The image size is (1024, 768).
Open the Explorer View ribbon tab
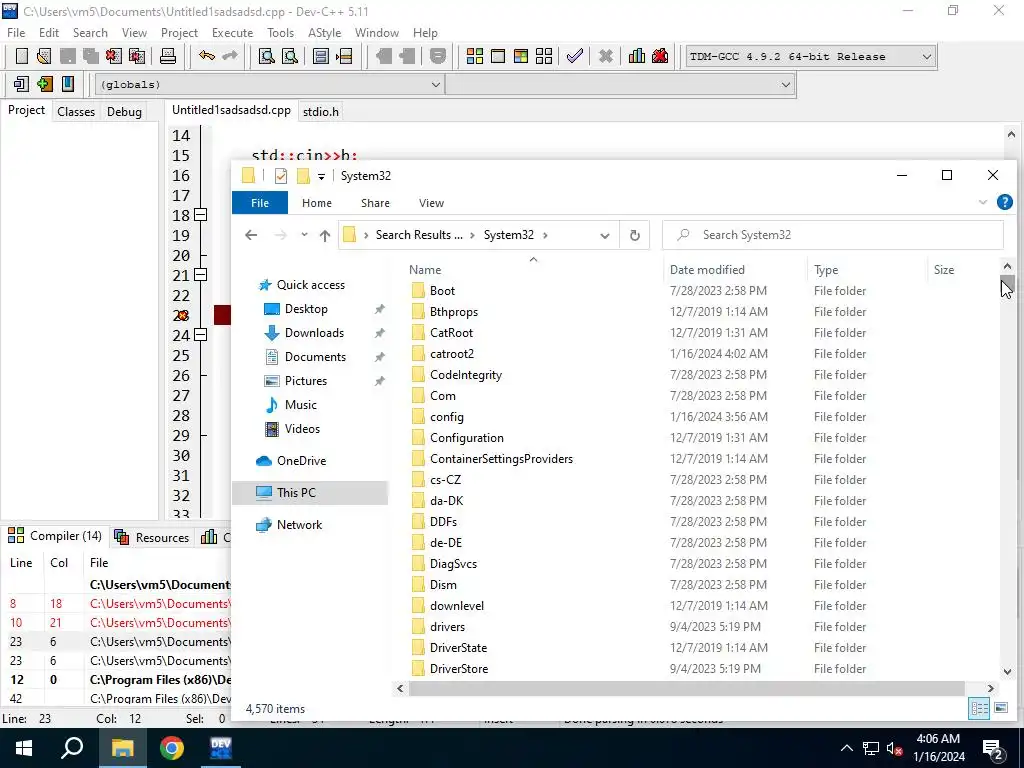pyautogui.click(x=431, y=203)
